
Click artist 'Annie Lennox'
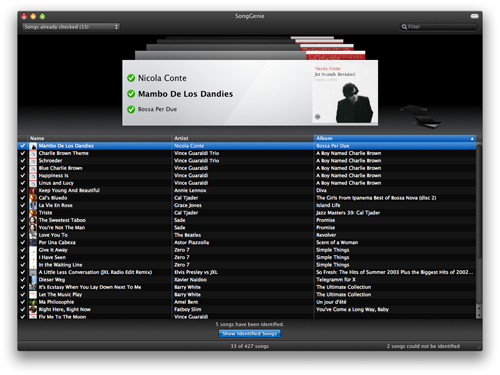(190, 190)
